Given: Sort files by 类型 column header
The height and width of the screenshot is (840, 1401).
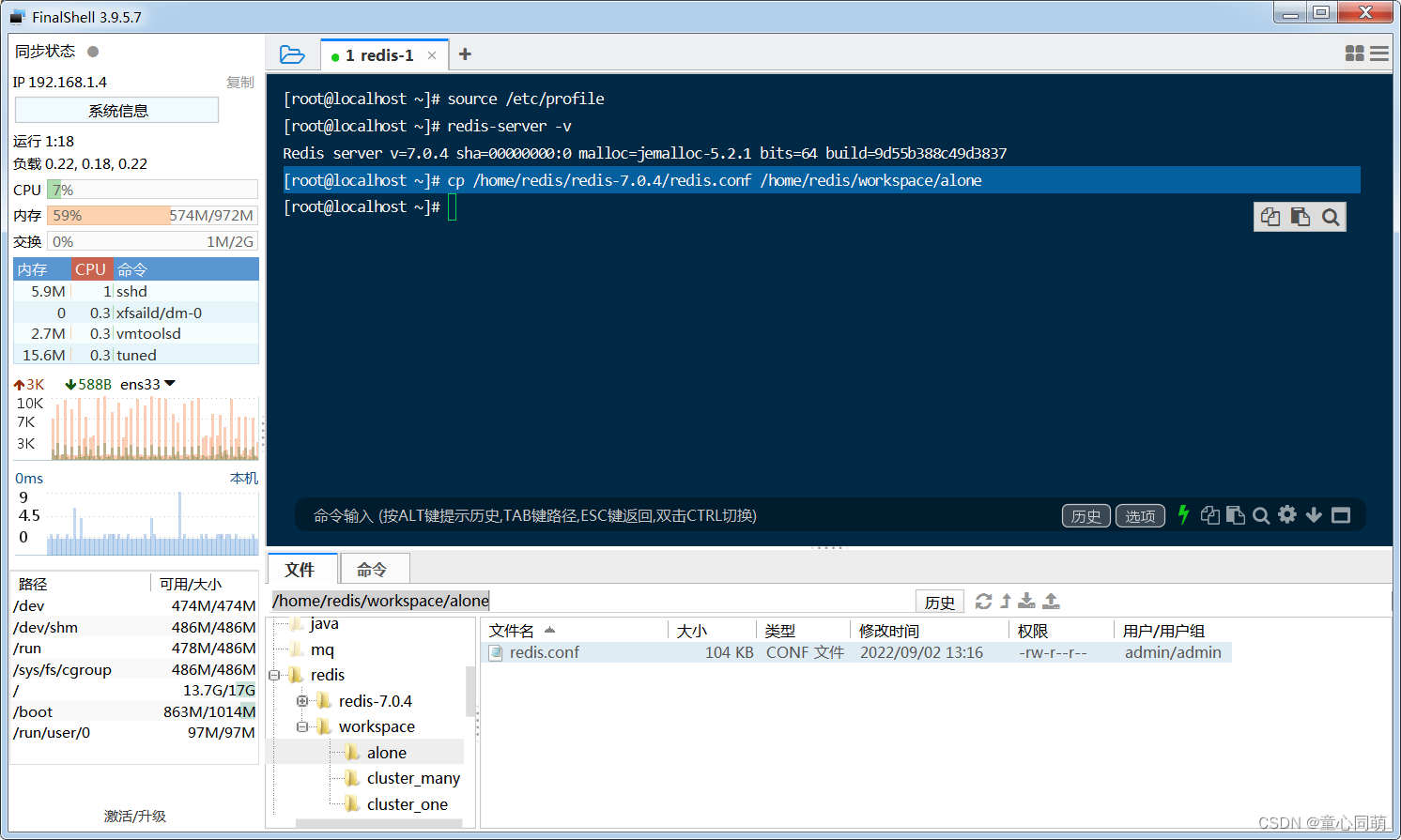Looking at the screenshot, I should 804,631.
